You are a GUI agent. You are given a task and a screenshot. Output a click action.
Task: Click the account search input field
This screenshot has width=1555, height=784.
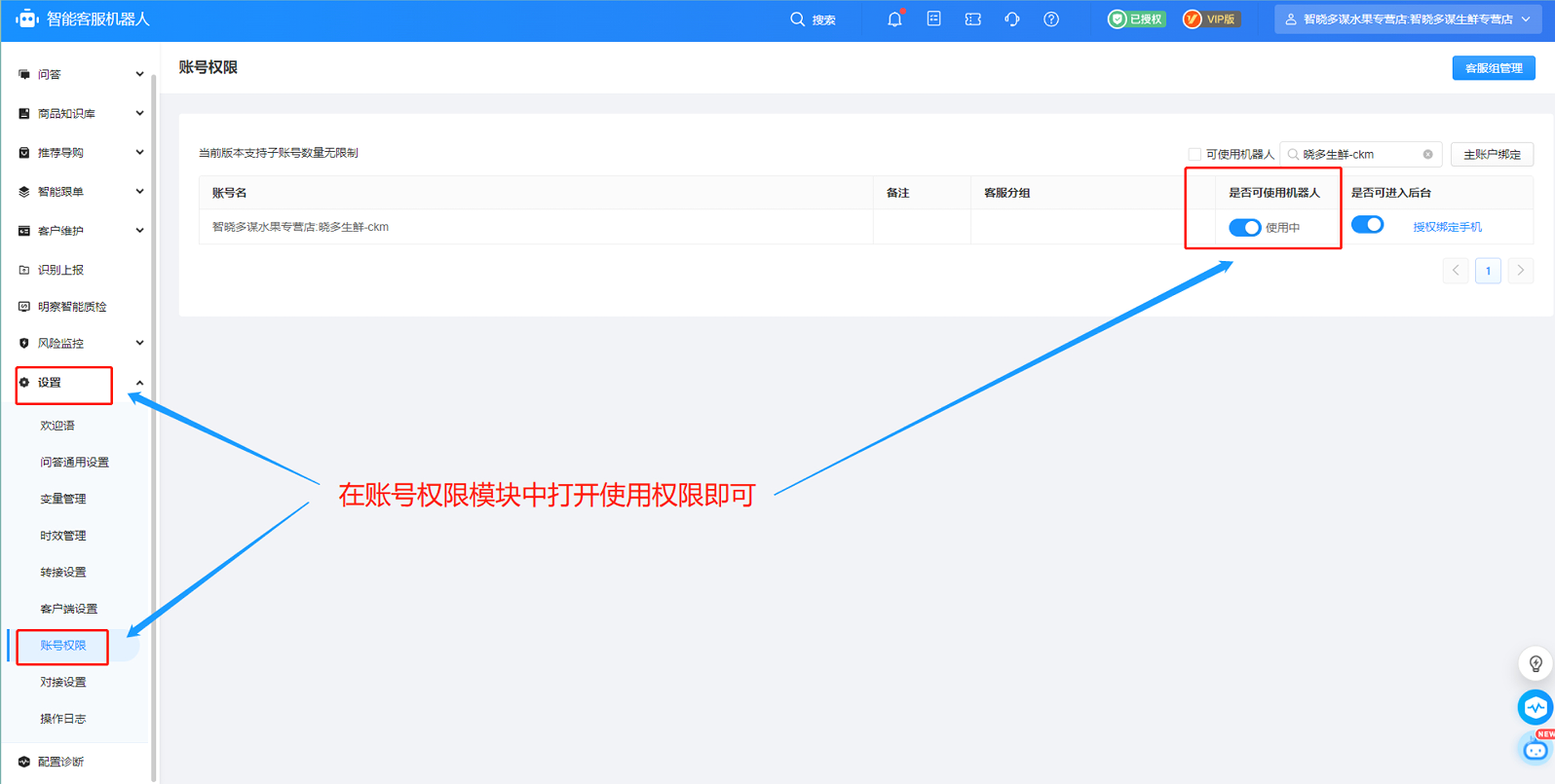(x=1360, y=154)
